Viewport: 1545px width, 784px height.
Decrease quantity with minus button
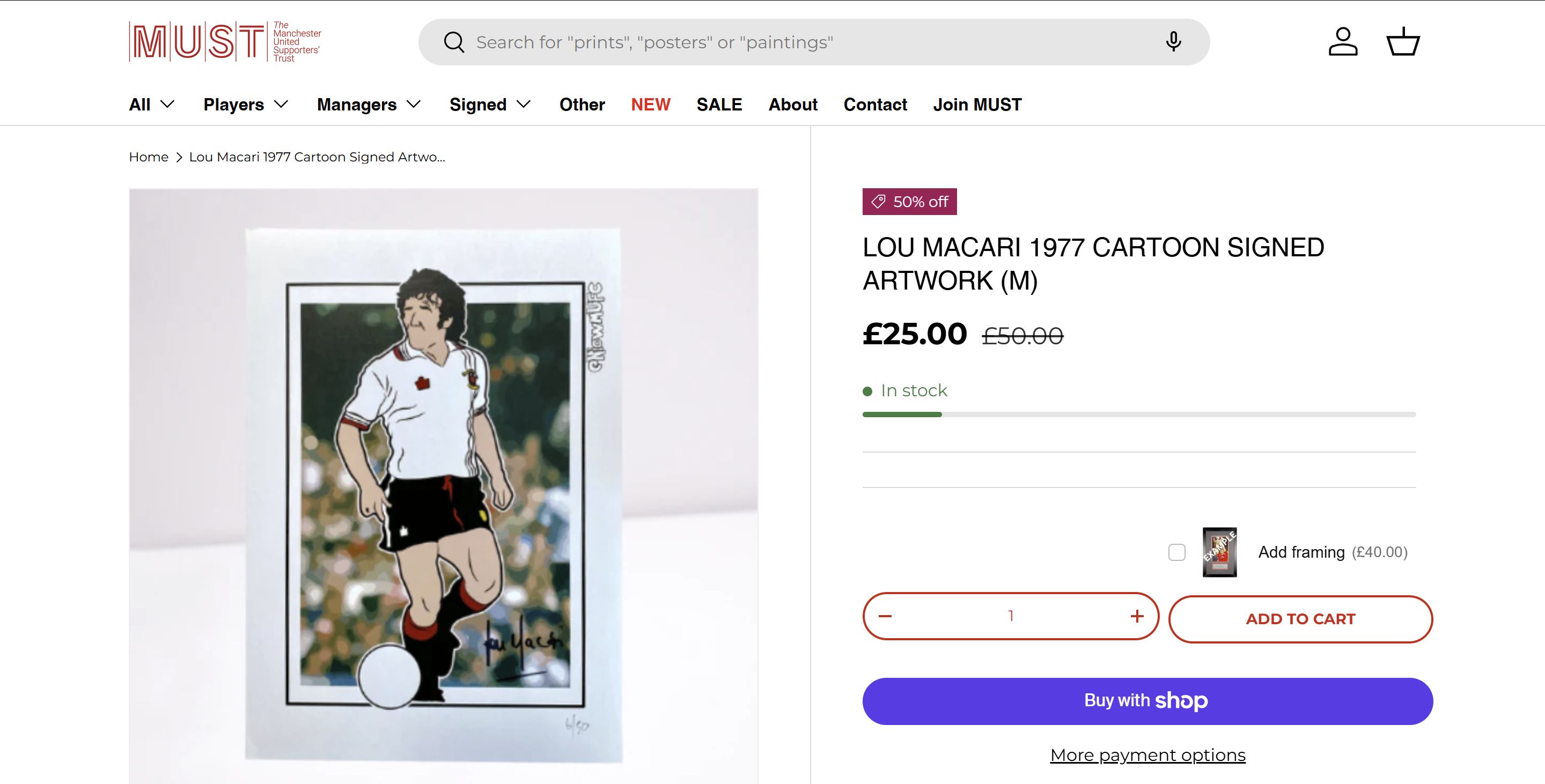(885, 616)
